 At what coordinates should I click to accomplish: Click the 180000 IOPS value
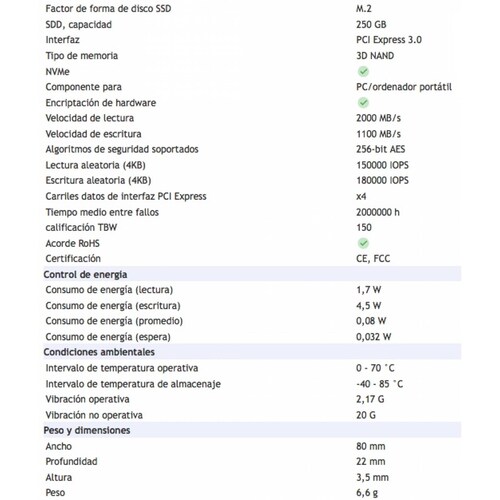[x=382, y=180]
